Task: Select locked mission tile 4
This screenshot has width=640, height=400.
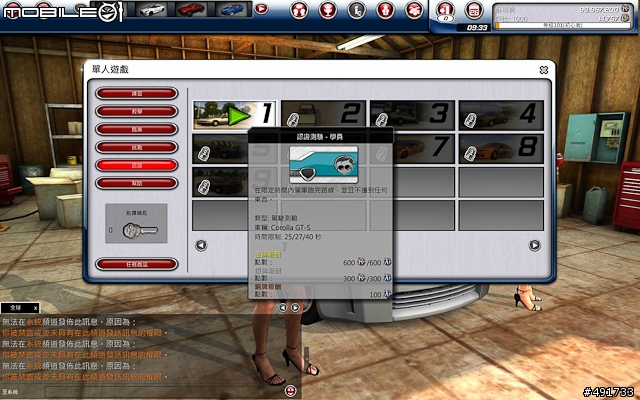Action: click(501, 115)
